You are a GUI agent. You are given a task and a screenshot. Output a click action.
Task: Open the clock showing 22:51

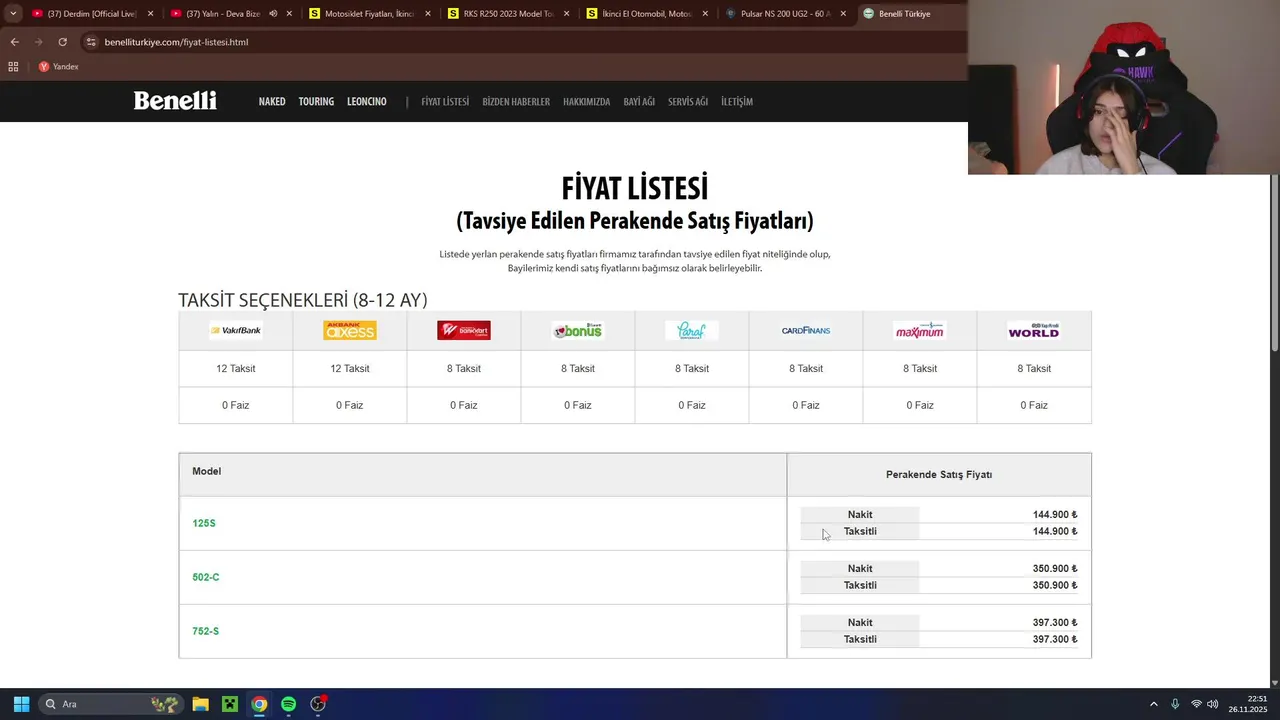(1247, 704)
